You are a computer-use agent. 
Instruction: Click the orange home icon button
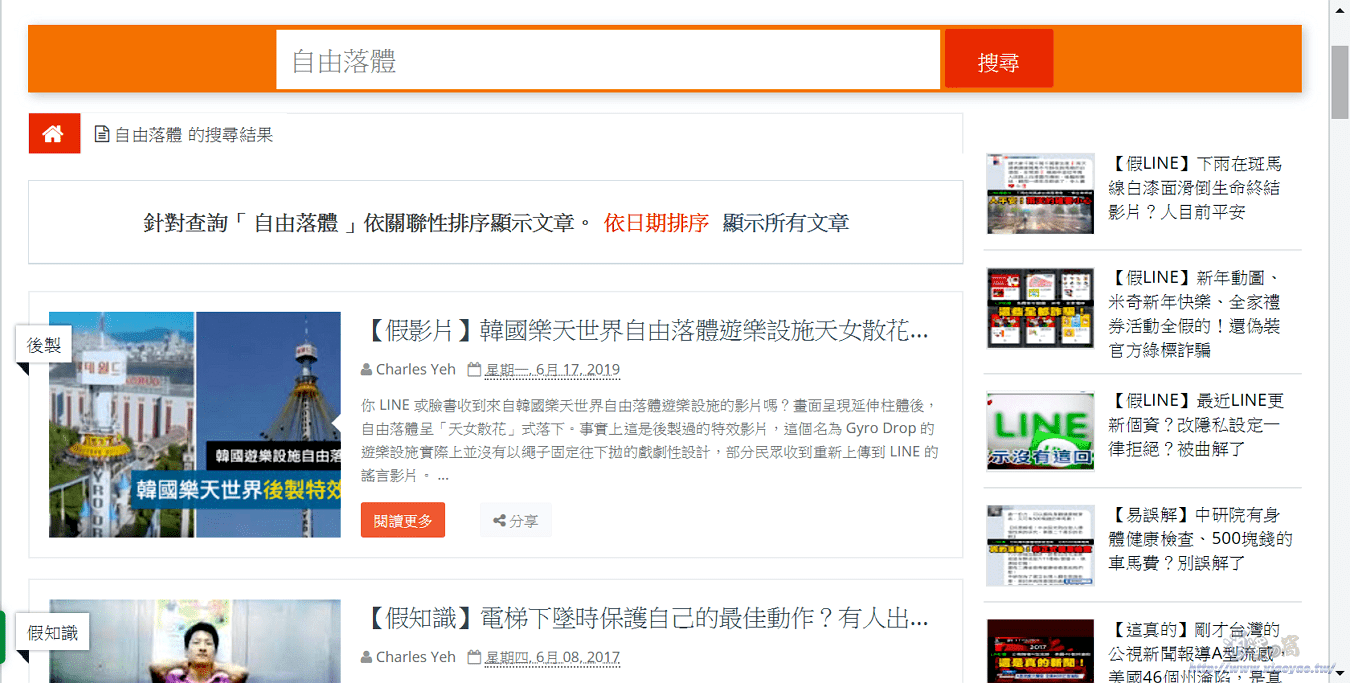tap(54, 134)
